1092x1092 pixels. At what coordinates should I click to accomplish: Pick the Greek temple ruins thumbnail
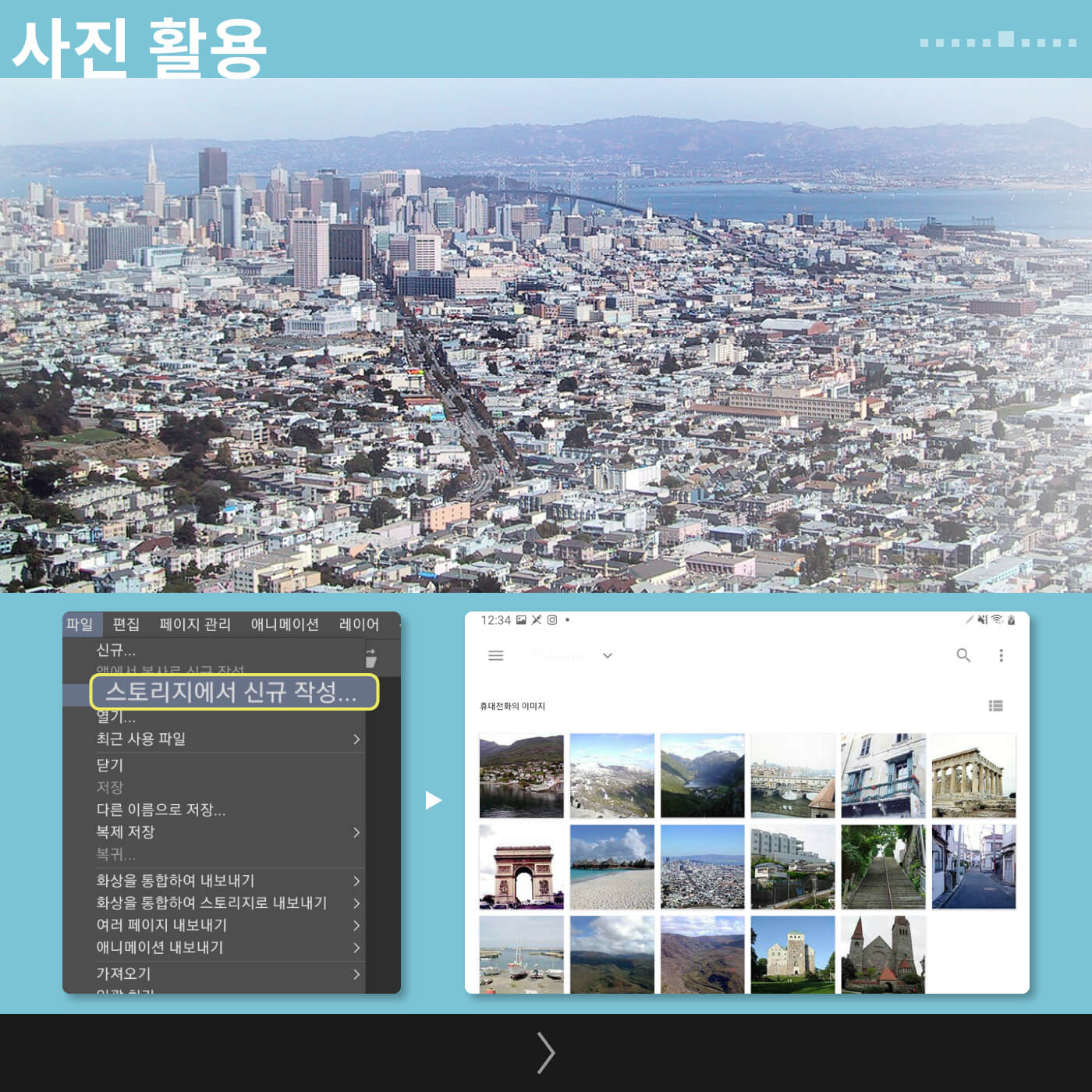tap(973, 775)
